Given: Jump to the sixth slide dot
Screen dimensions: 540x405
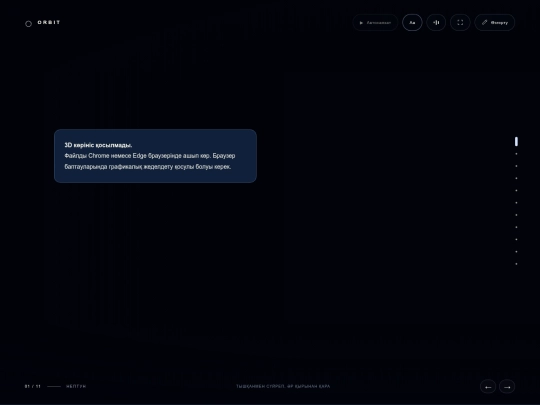Looking at the screenshot, I should click(x=516, y=203).
